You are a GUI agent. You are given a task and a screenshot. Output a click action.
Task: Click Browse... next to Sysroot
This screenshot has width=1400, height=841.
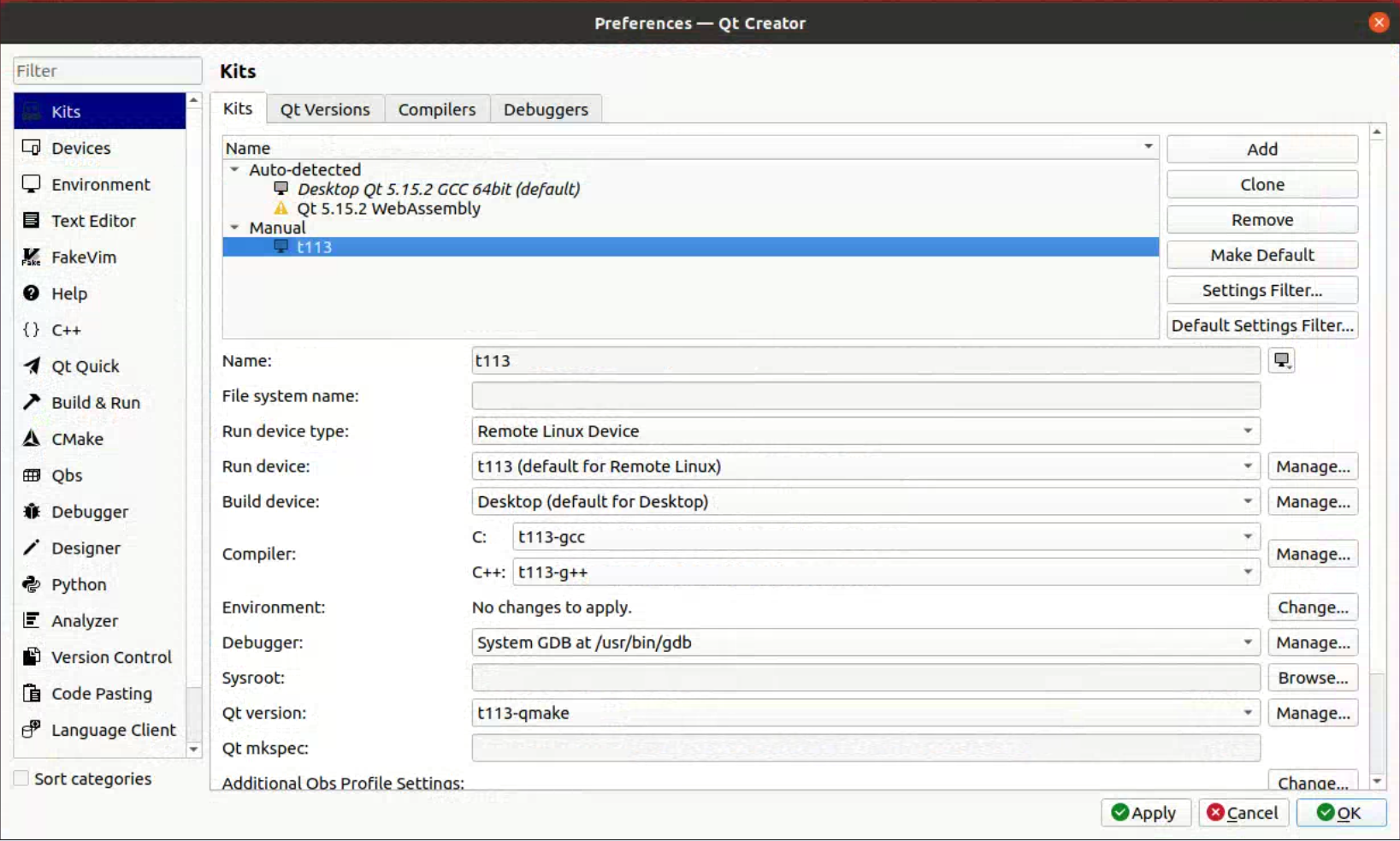point(1313,678)
